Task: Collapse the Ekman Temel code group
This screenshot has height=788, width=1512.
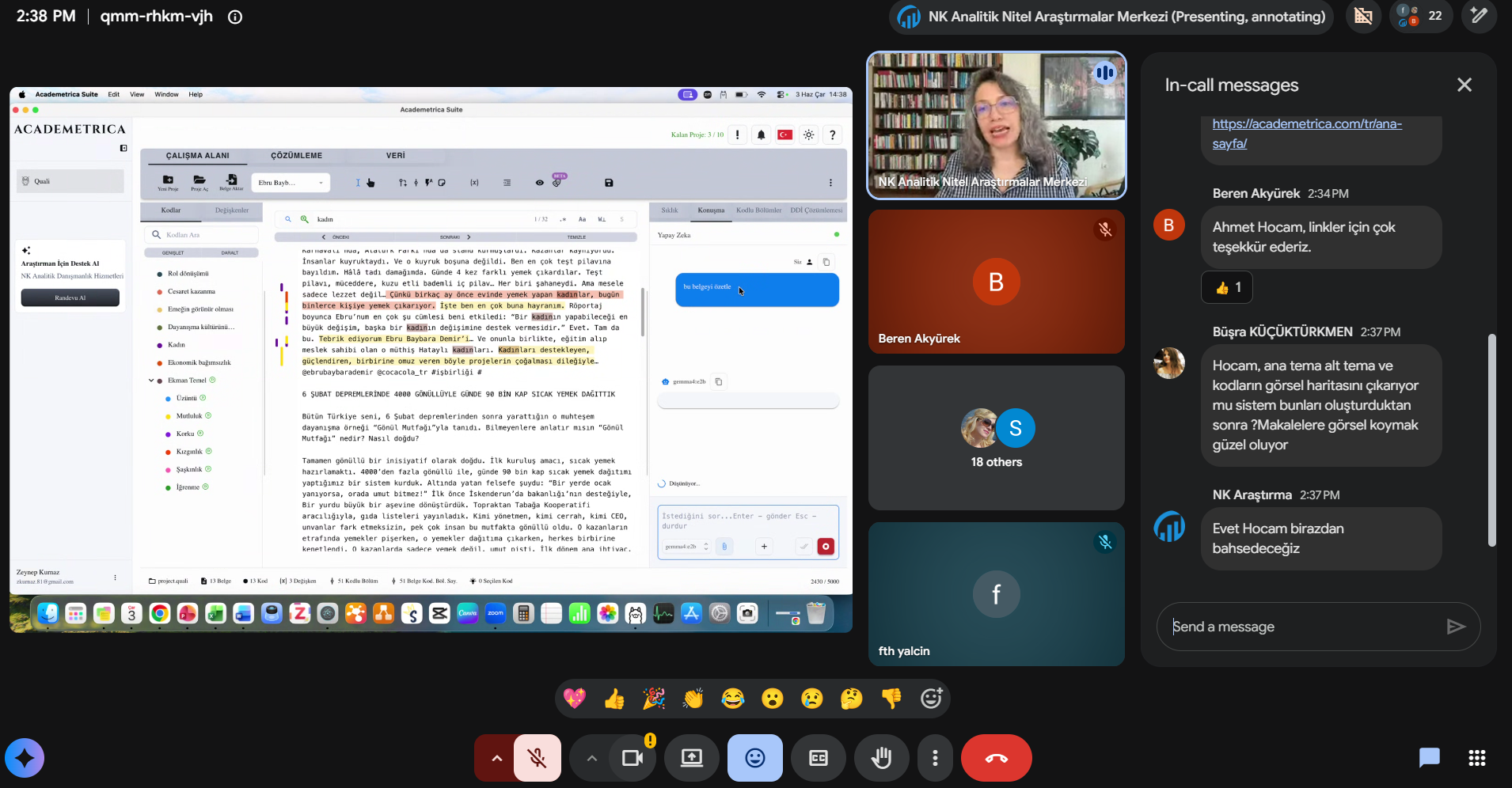Action: pyautogui.click(x=151, y=381)
